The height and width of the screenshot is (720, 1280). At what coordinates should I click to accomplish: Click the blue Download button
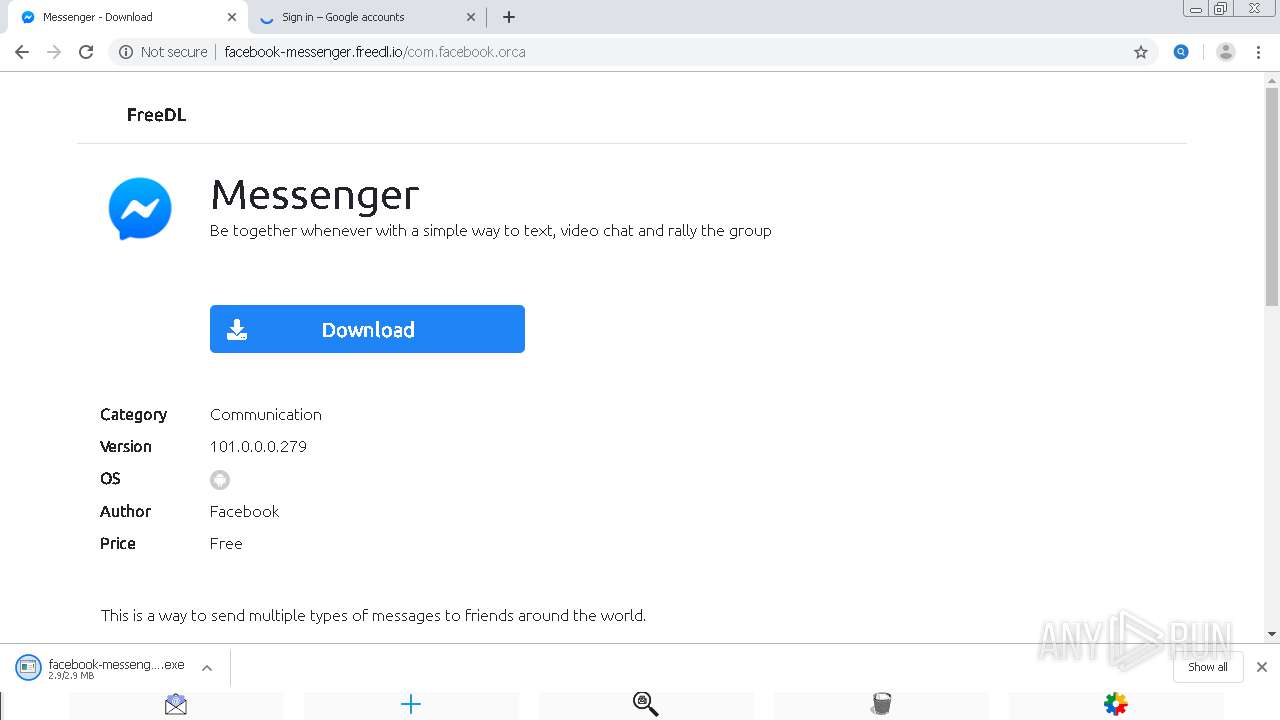pos(367,329)
